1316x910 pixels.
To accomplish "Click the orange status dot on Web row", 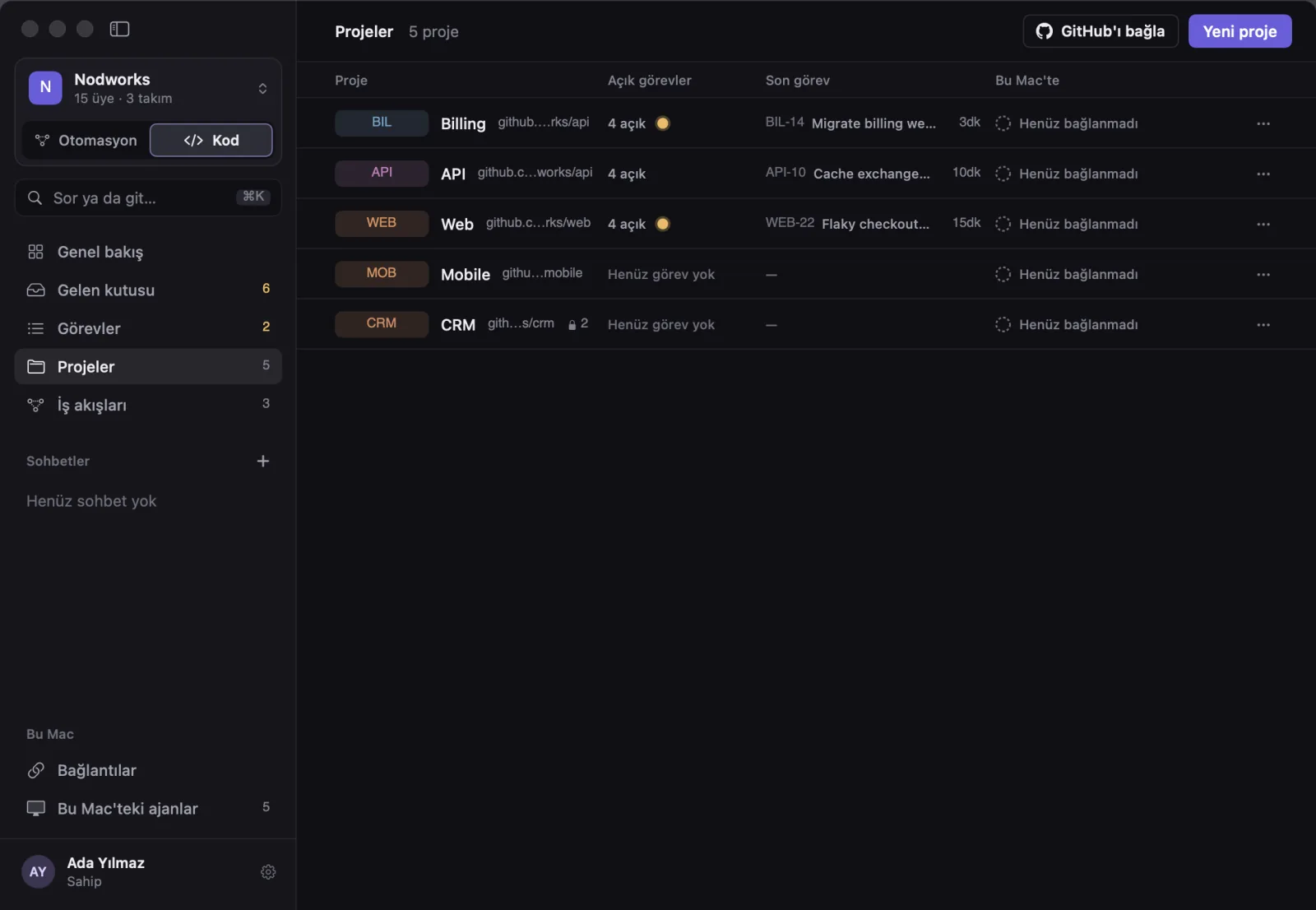I will point(663,224).
